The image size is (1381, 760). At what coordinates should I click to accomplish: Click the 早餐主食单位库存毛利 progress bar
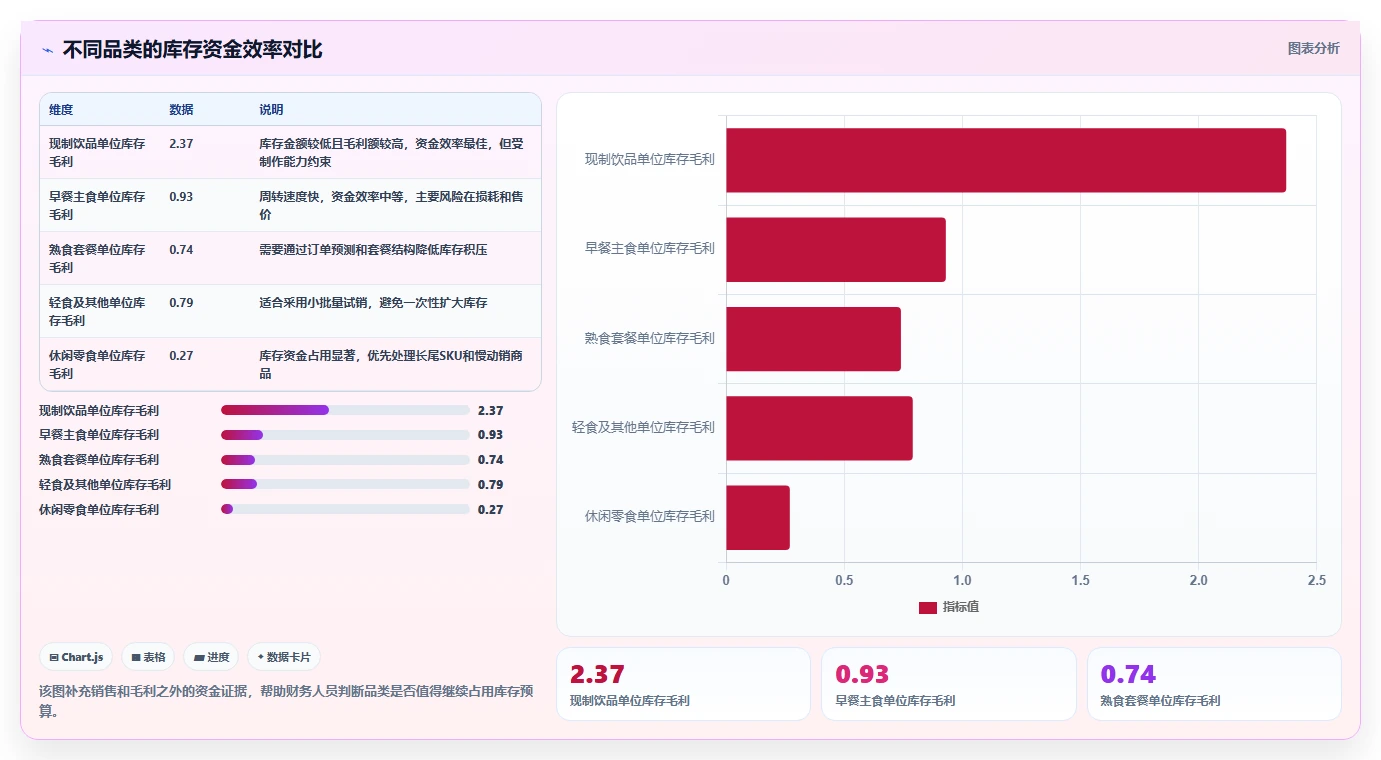[x=345, y=435]
